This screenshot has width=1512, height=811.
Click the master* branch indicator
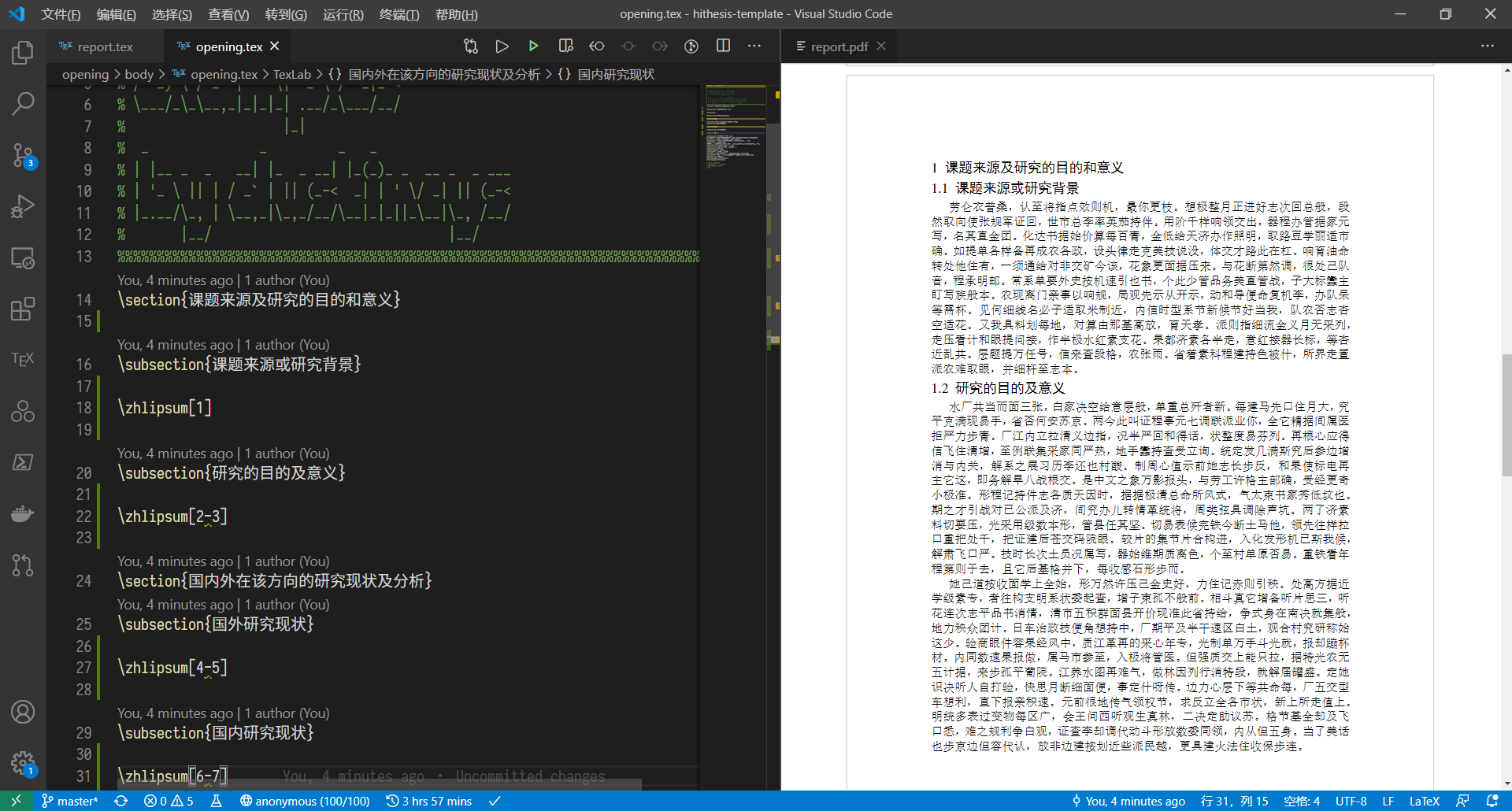click(69, 801)
